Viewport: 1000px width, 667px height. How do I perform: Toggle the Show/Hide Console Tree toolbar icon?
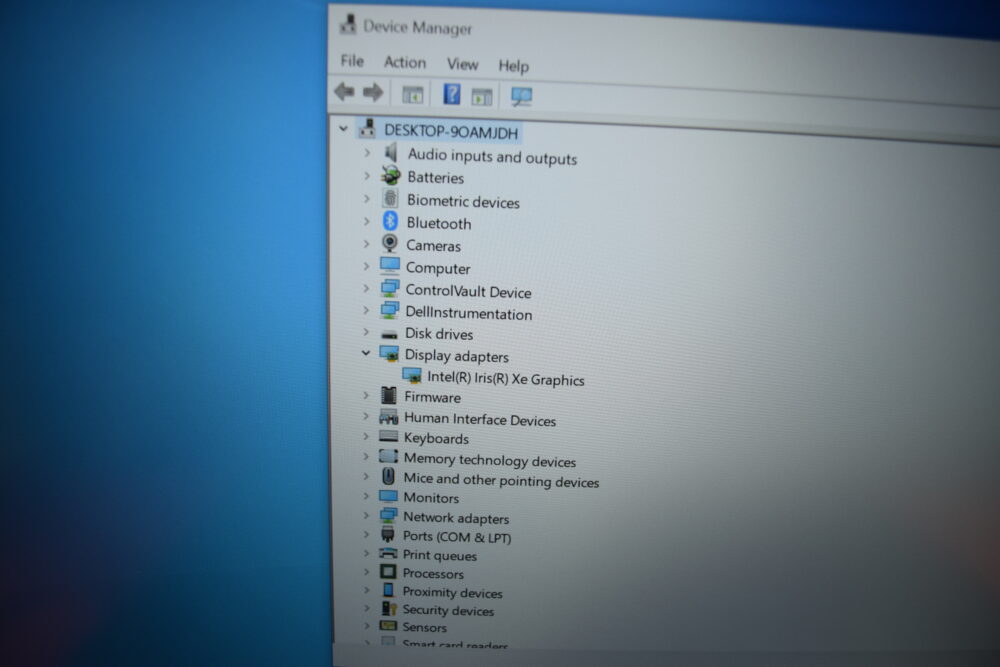click(x=413, y=95)
